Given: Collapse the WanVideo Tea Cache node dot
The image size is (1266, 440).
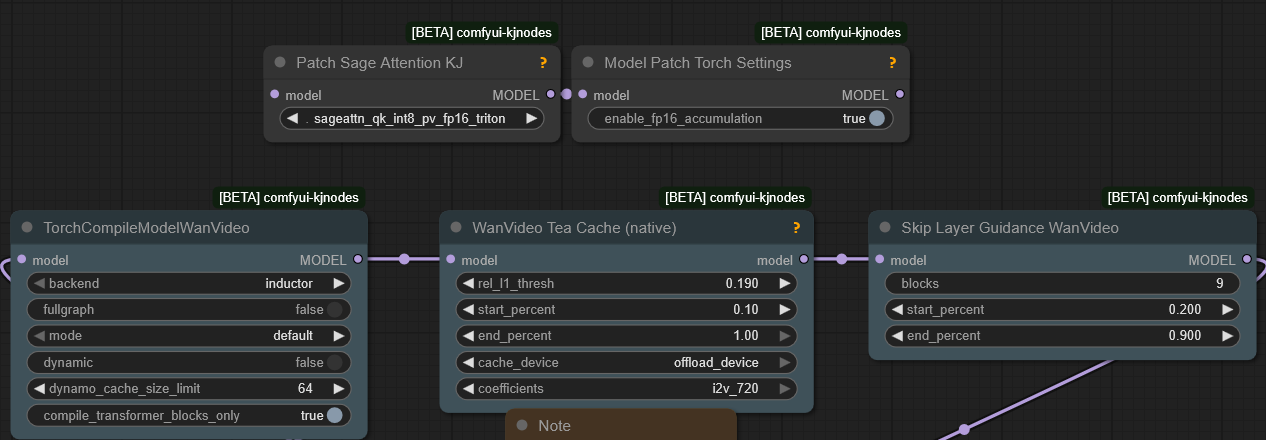Looking at the screenshot, I should coord(456,227).
